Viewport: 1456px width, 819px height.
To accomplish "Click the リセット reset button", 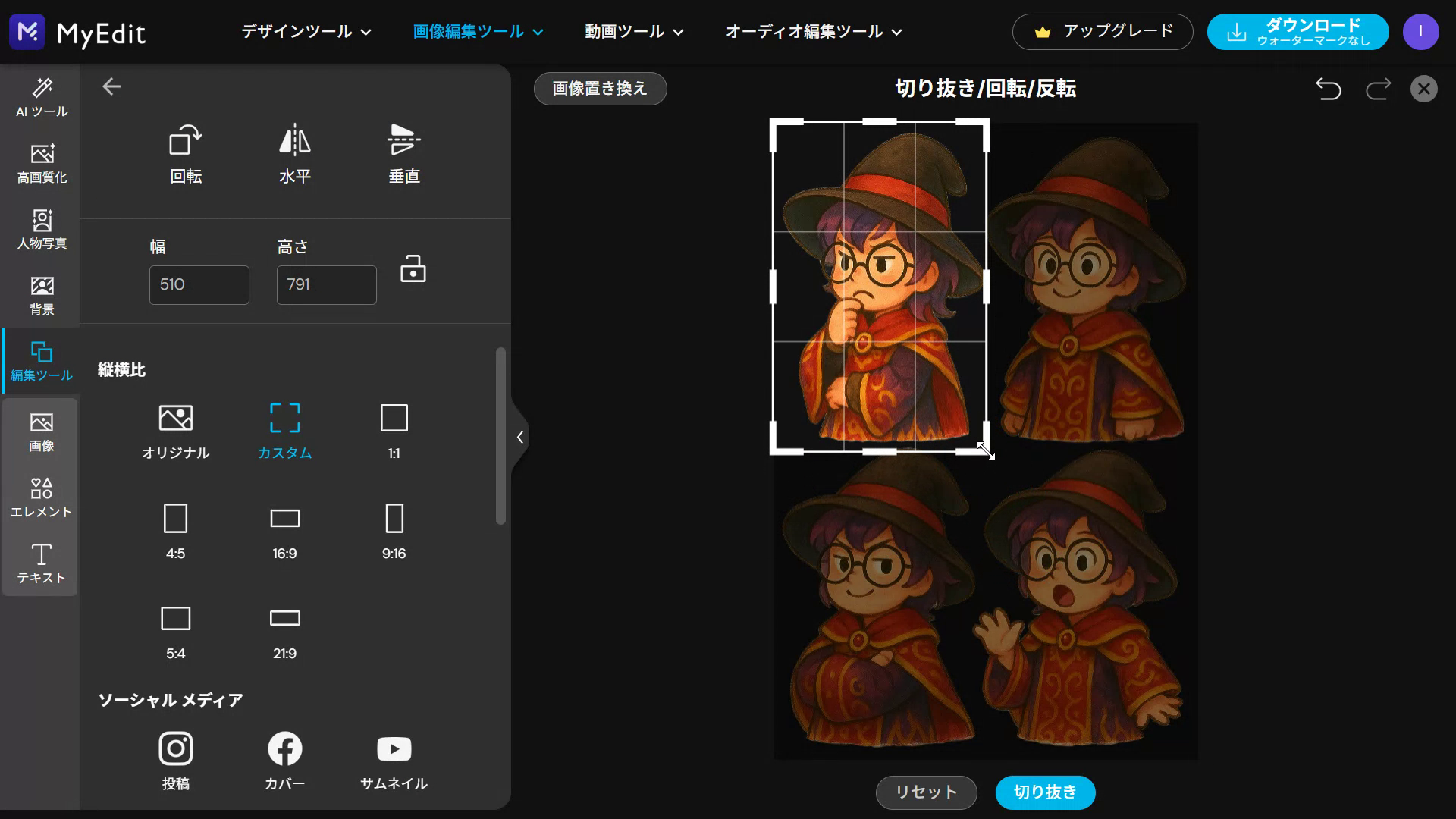I will tap(926, 792).
